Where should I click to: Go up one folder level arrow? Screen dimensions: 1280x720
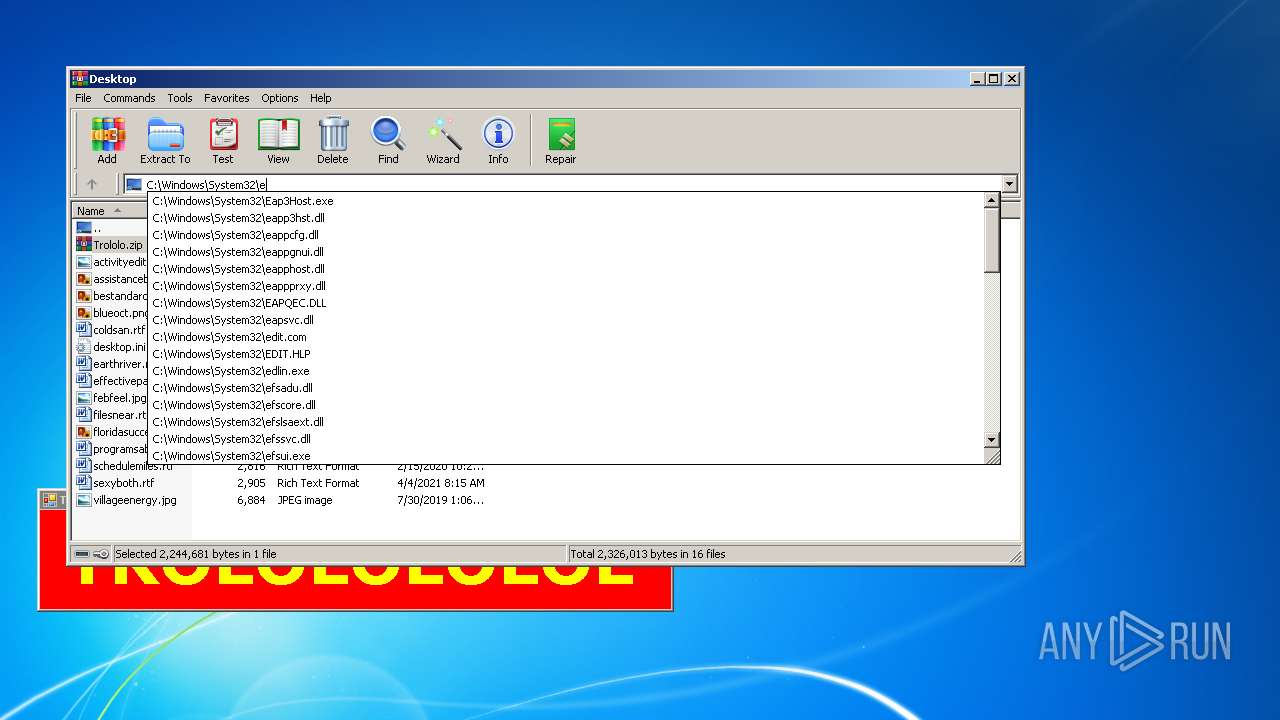click(x=92, y=184)
